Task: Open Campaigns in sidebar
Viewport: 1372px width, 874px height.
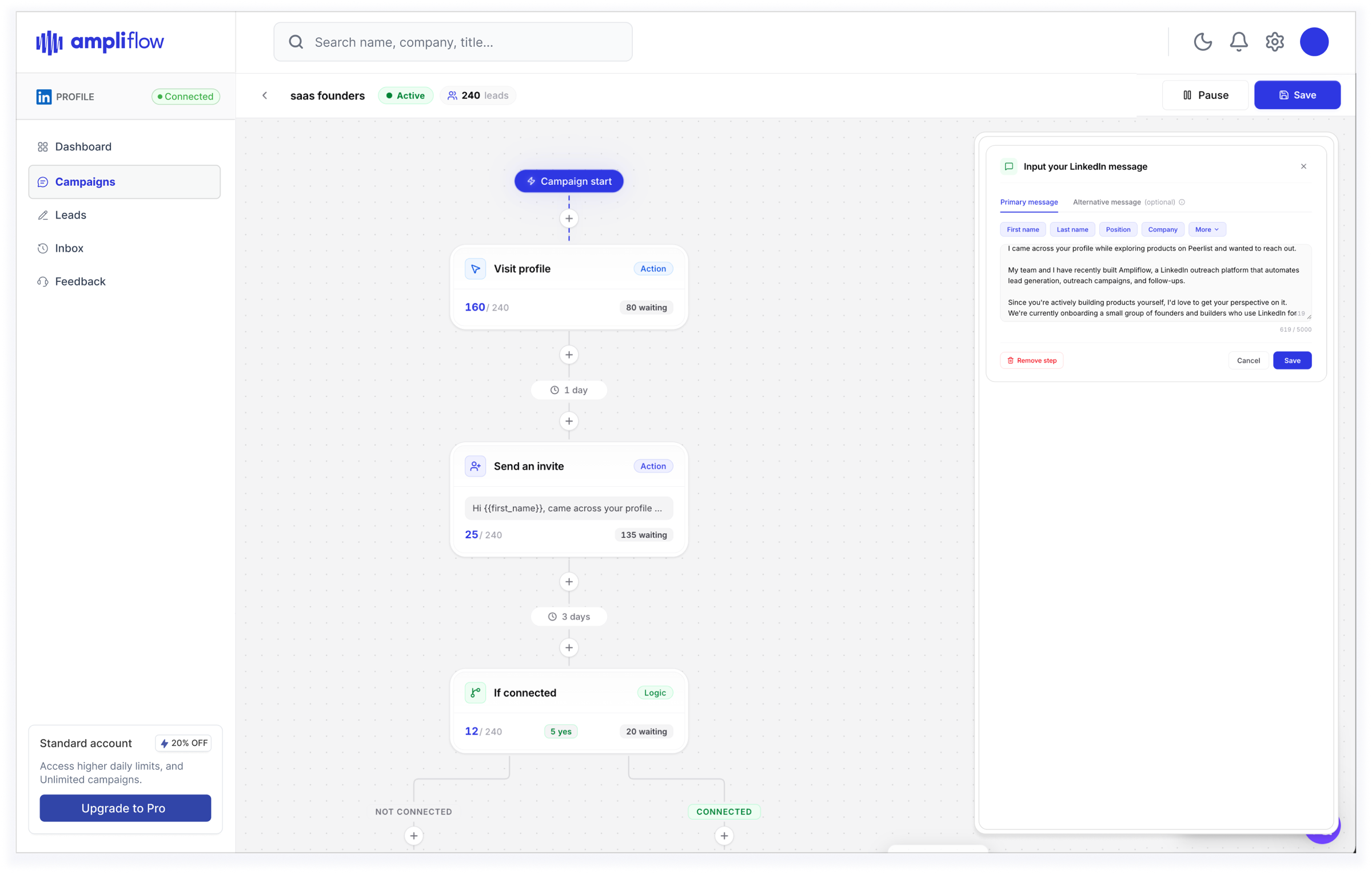Action: 125,182
